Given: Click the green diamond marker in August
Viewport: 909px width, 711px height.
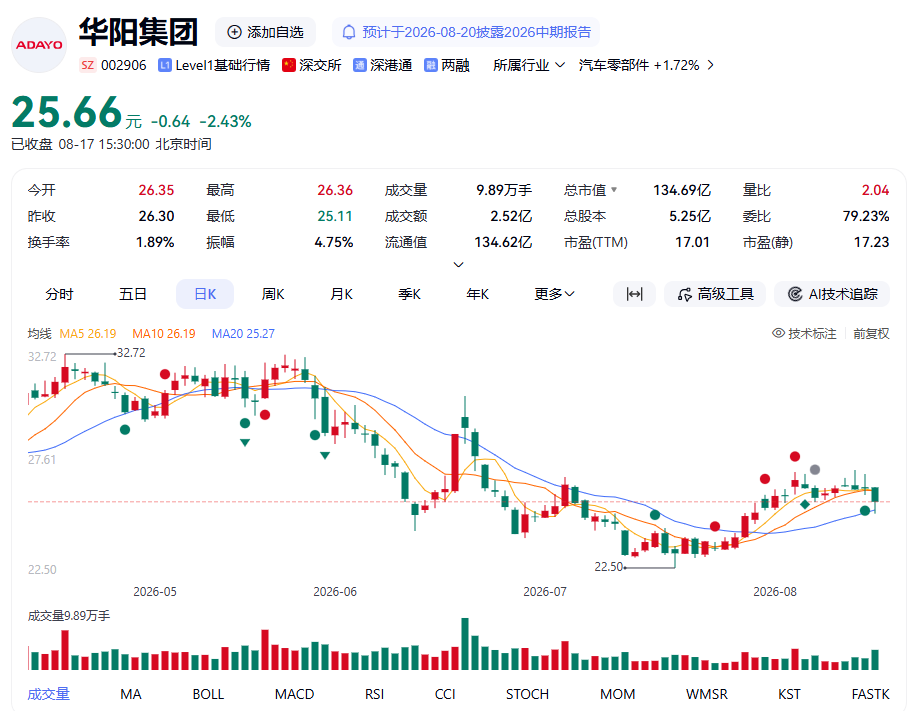Looking at the screenshot, I should pos(805,505).
